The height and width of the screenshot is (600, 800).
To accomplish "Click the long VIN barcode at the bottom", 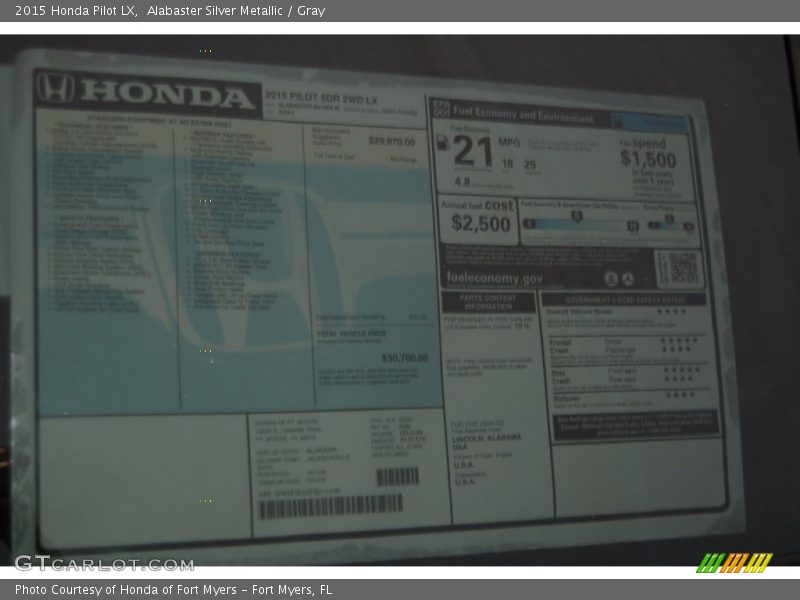I will point(331,507).
